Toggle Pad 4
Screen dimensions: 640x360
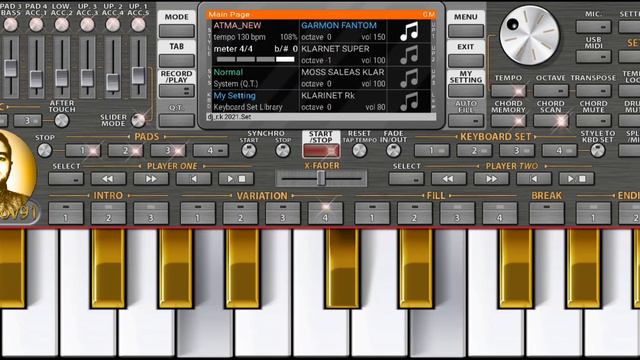click(211, 151)
